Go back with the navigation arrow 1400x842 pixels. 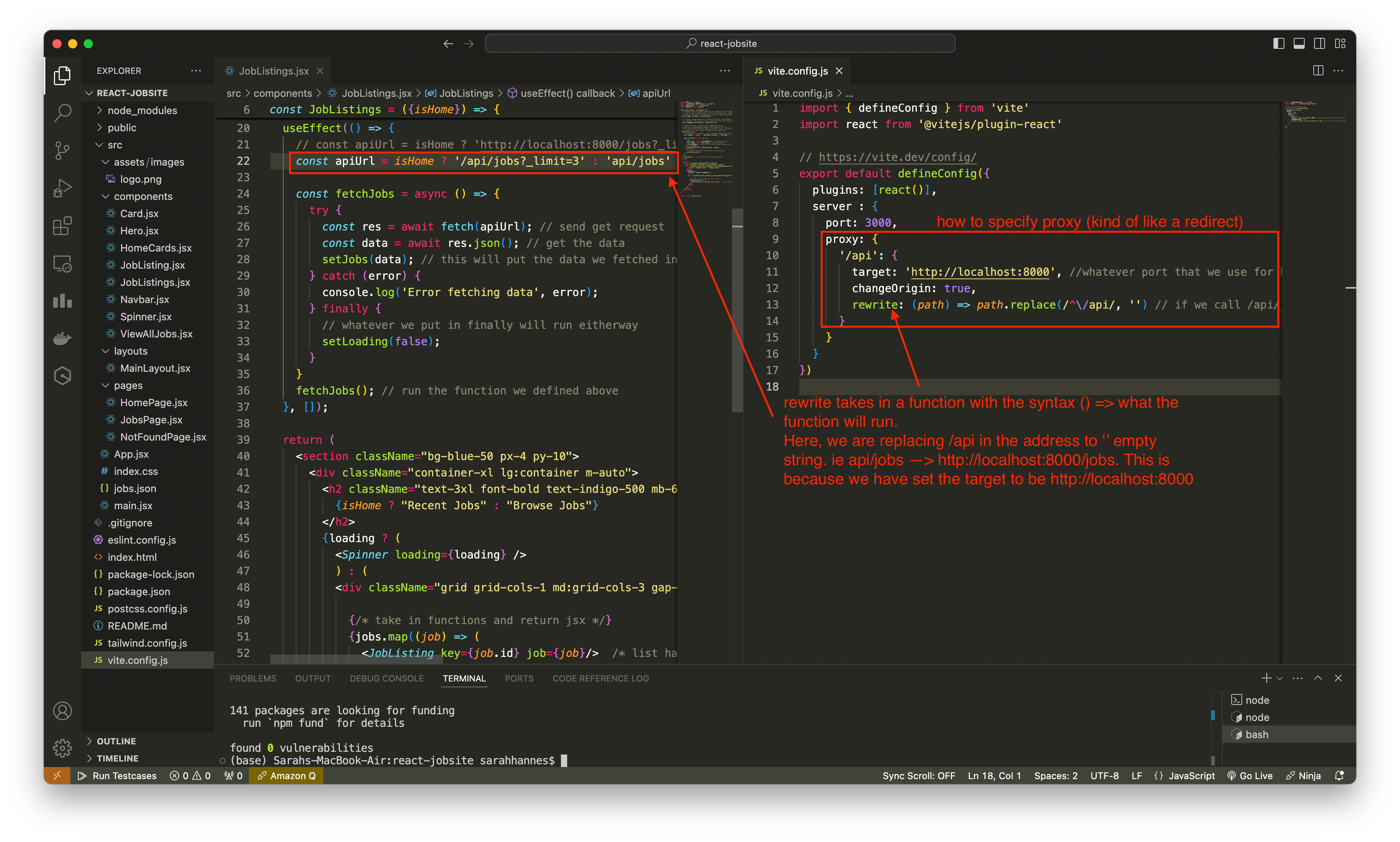pyautogui.click(x=448, y=44)
